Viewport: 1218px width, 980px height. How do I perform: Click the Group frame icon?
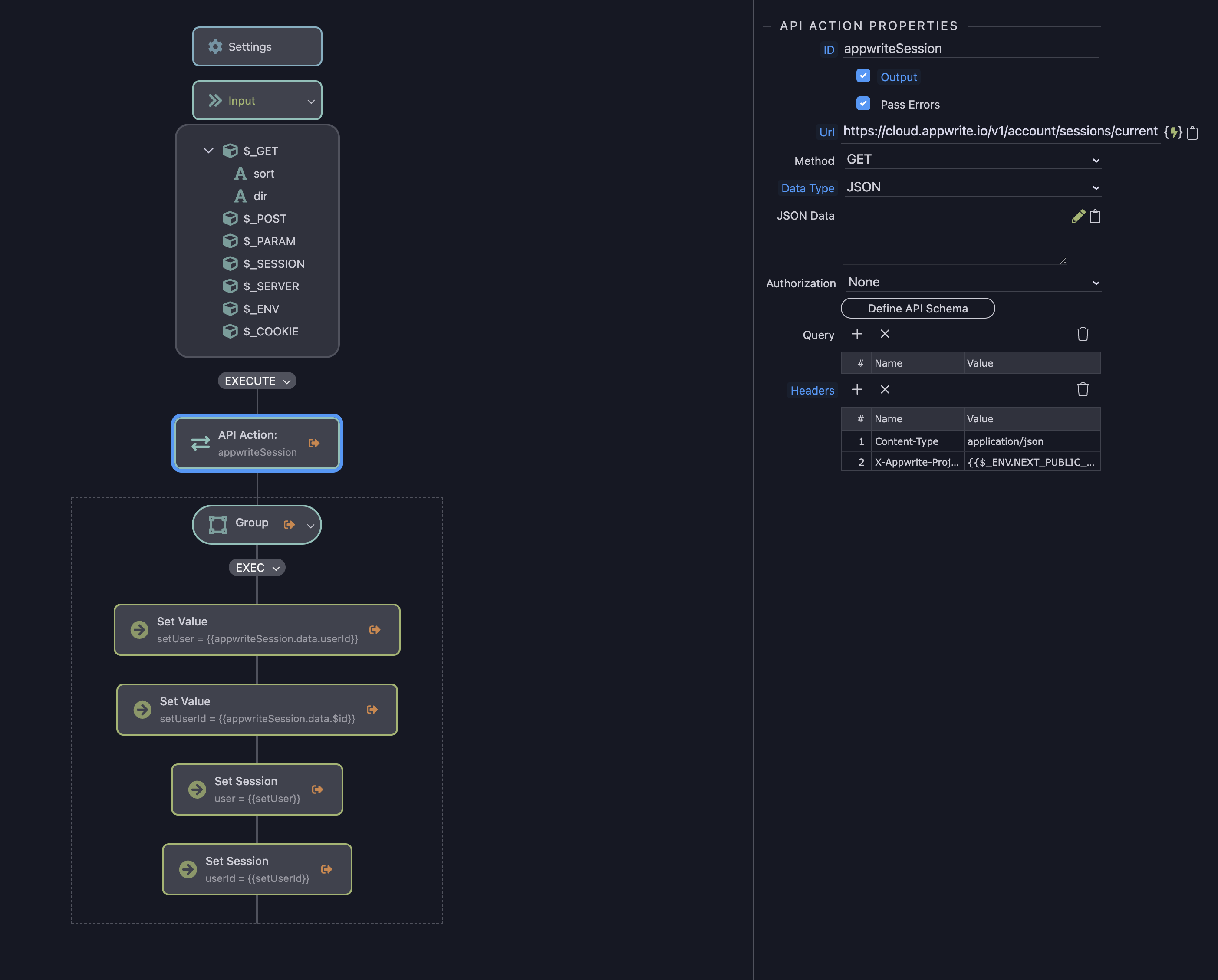coord(218,525)
